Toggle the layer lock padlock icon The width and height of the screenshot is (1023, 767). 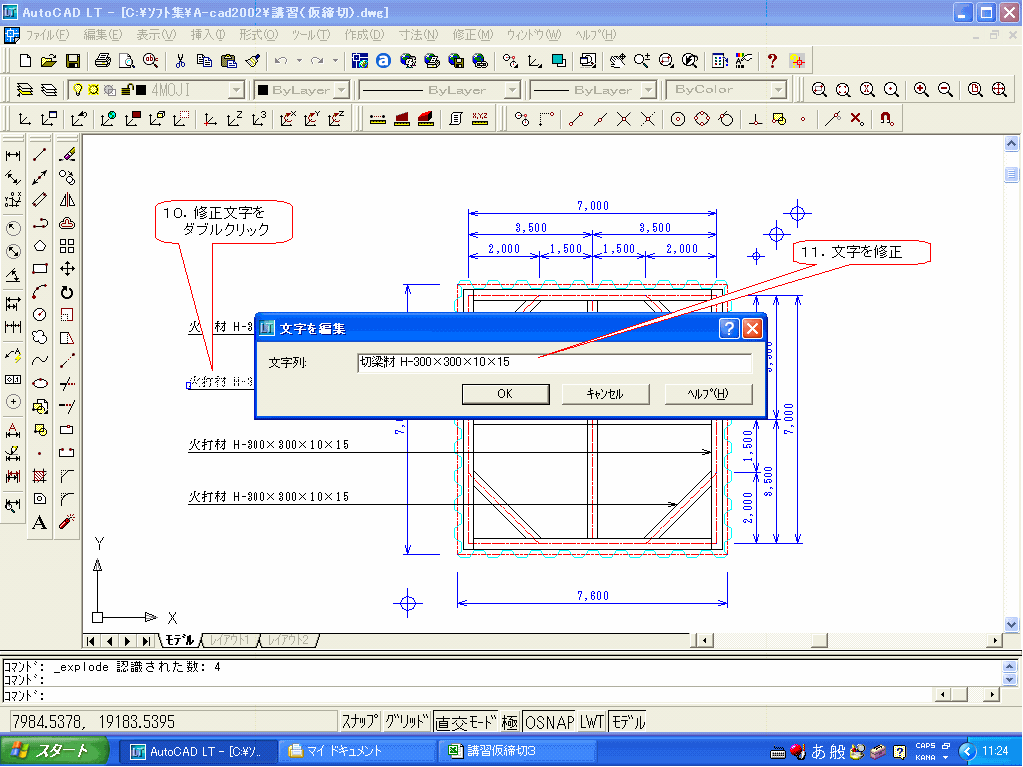[x=128, y=89]
